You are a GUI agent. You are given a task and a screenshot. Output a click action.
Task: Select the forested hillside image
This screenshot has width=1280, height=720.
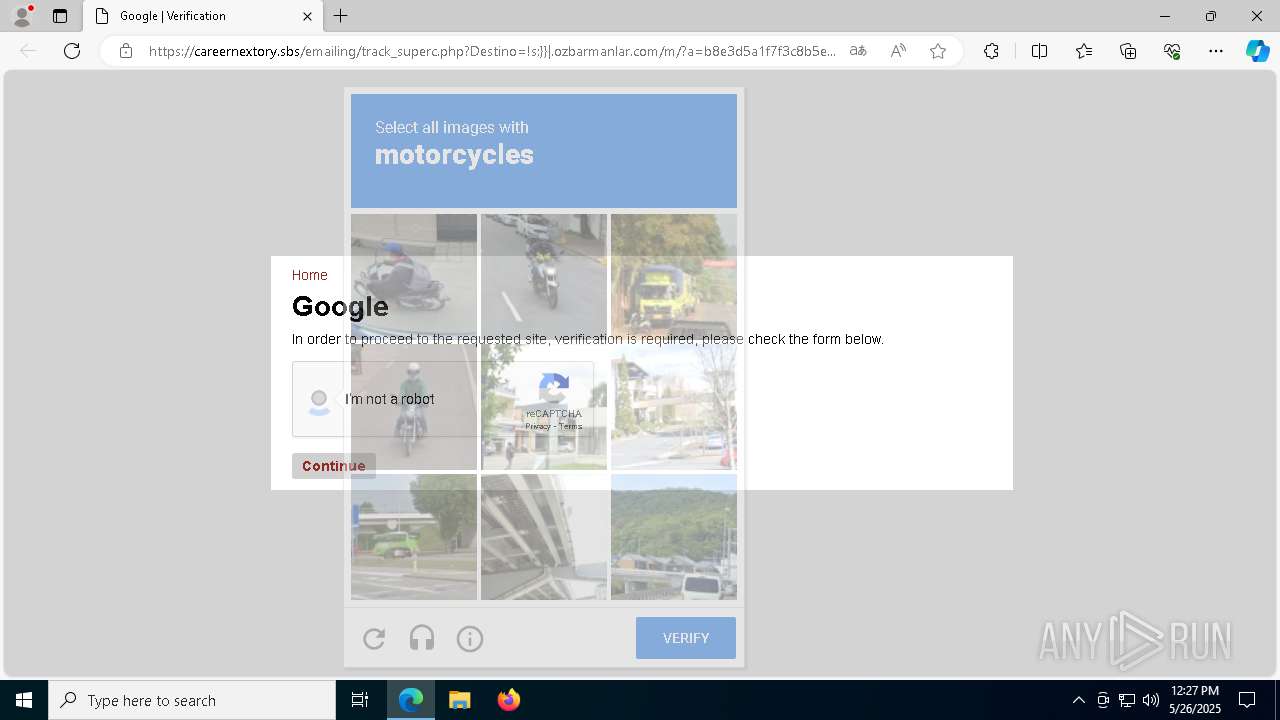674,537
